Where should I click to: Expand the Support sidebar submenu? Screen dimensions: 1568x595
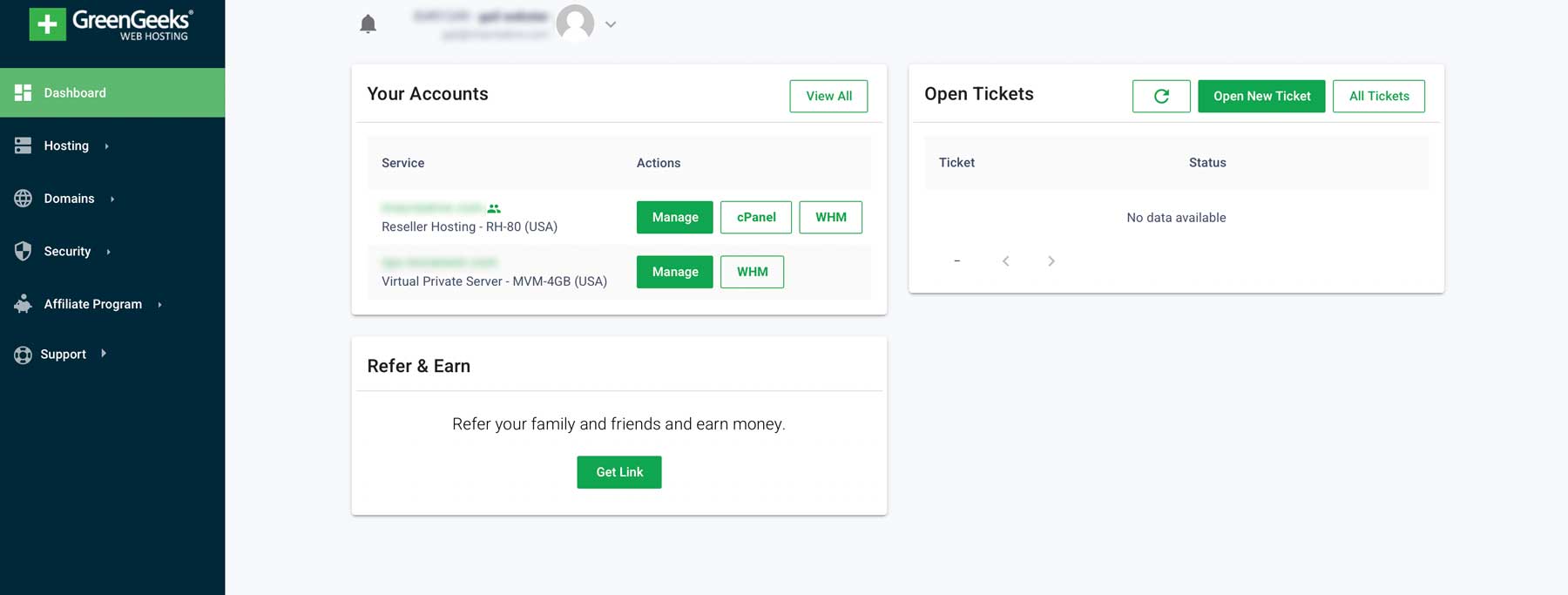click(105, 354)
